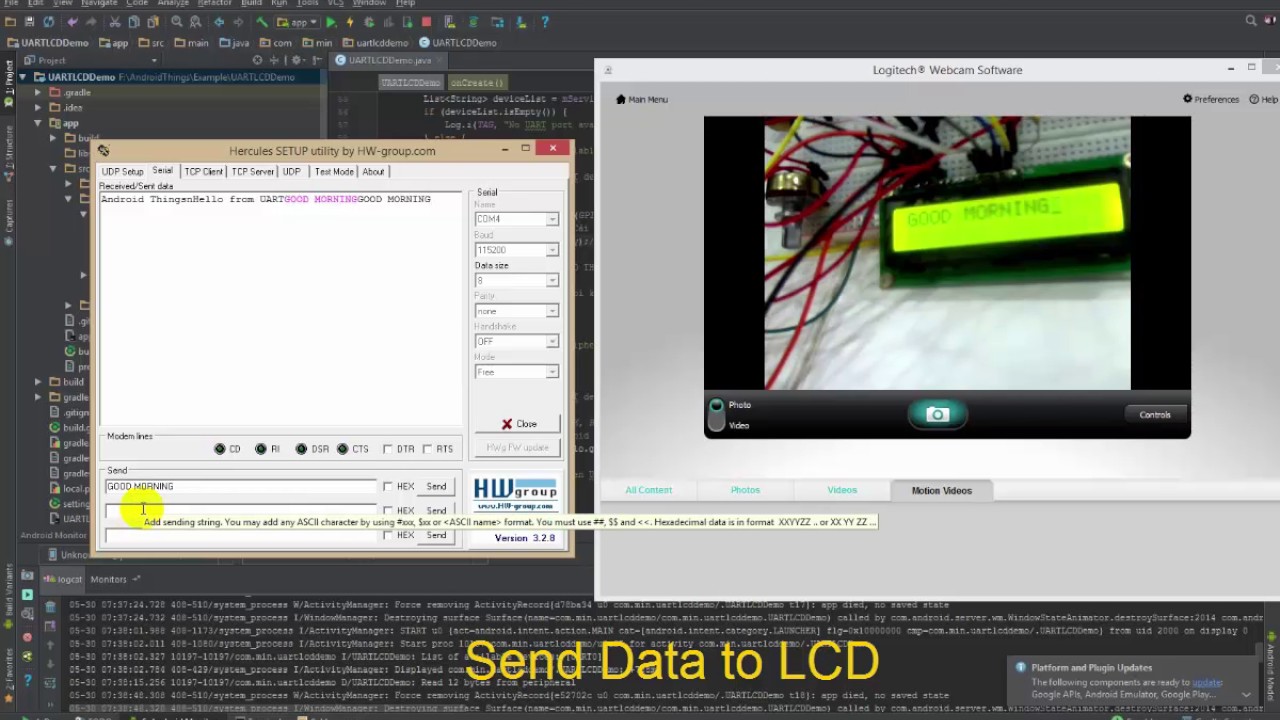Switch to TCP Client tab in Hercules

click(x=203, y=172)
